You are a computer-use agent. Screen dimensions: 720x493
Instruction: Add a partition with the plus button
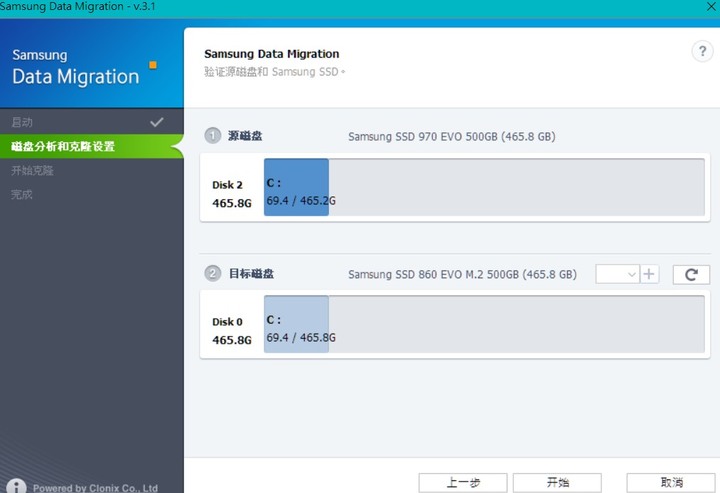pos(649,274)
